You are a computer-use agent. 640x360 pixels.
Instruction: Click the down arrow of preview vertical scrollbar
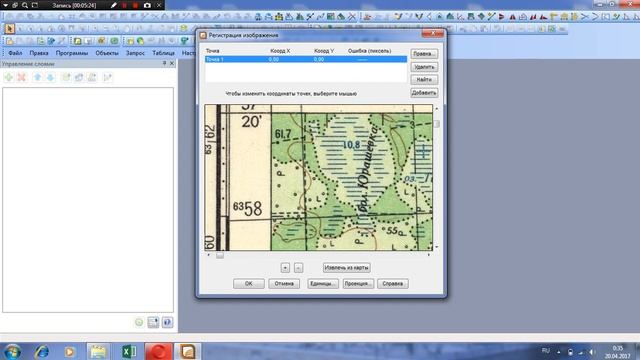pos(437,247)
